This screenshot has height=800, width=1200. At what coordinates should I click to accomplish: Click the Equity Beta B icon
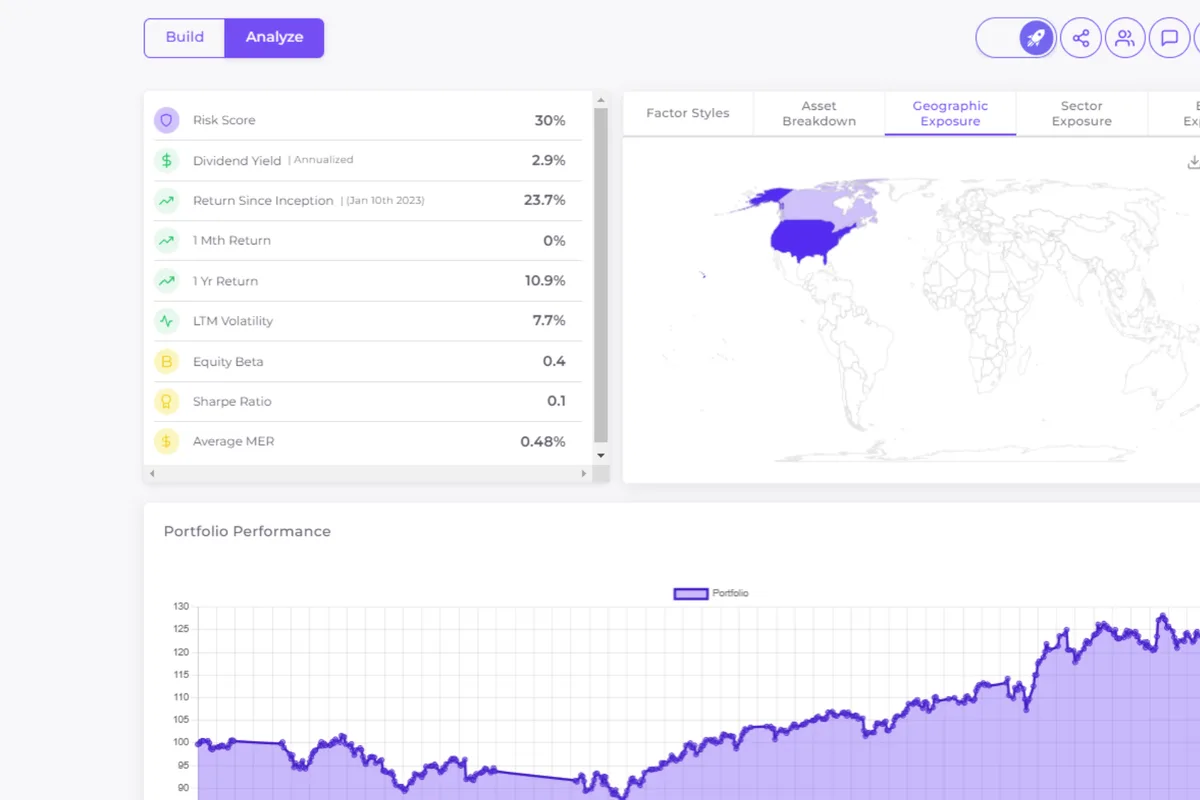166,361
